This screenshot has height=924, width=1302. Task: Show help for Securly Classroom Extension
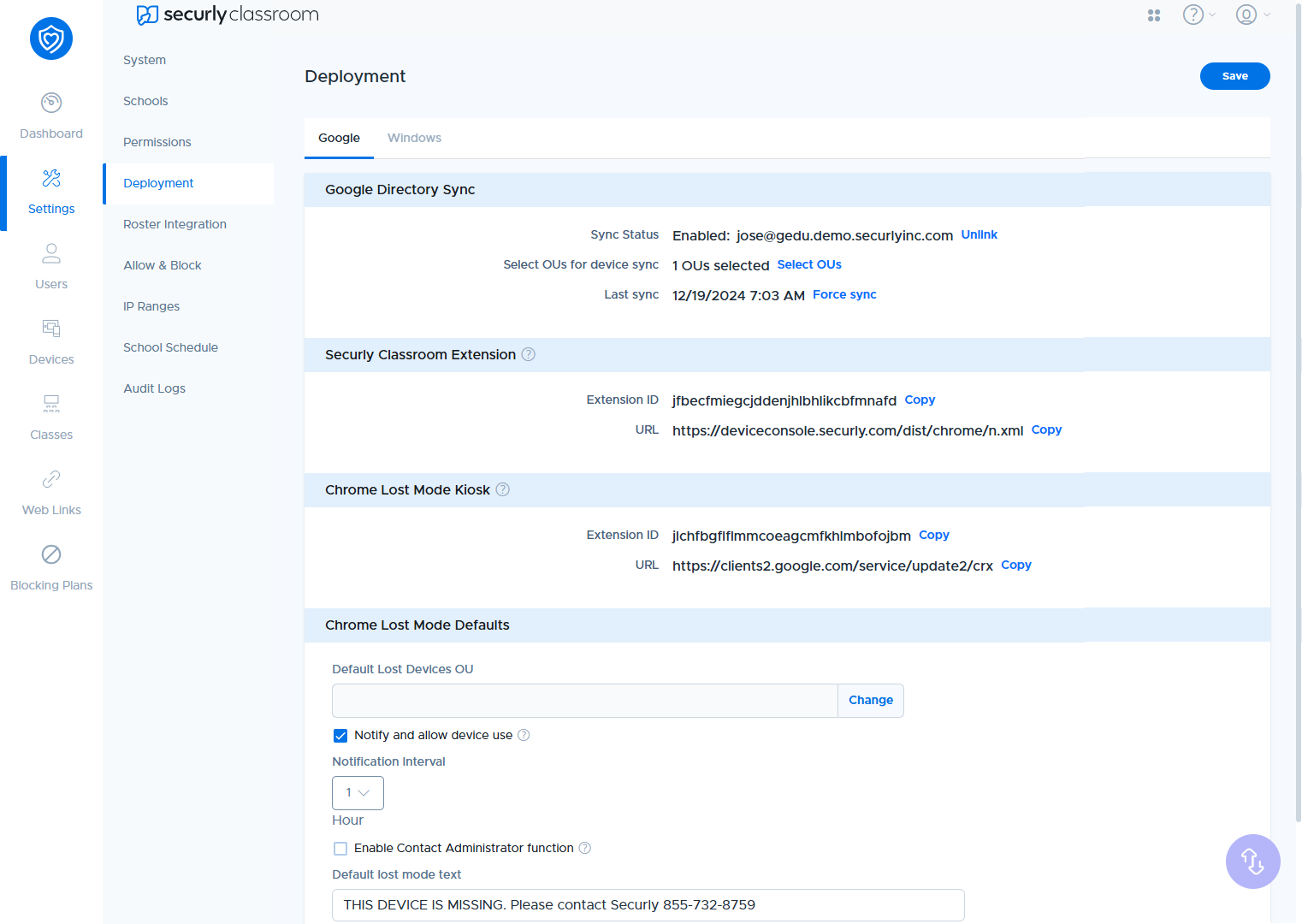tap(529, 354)
